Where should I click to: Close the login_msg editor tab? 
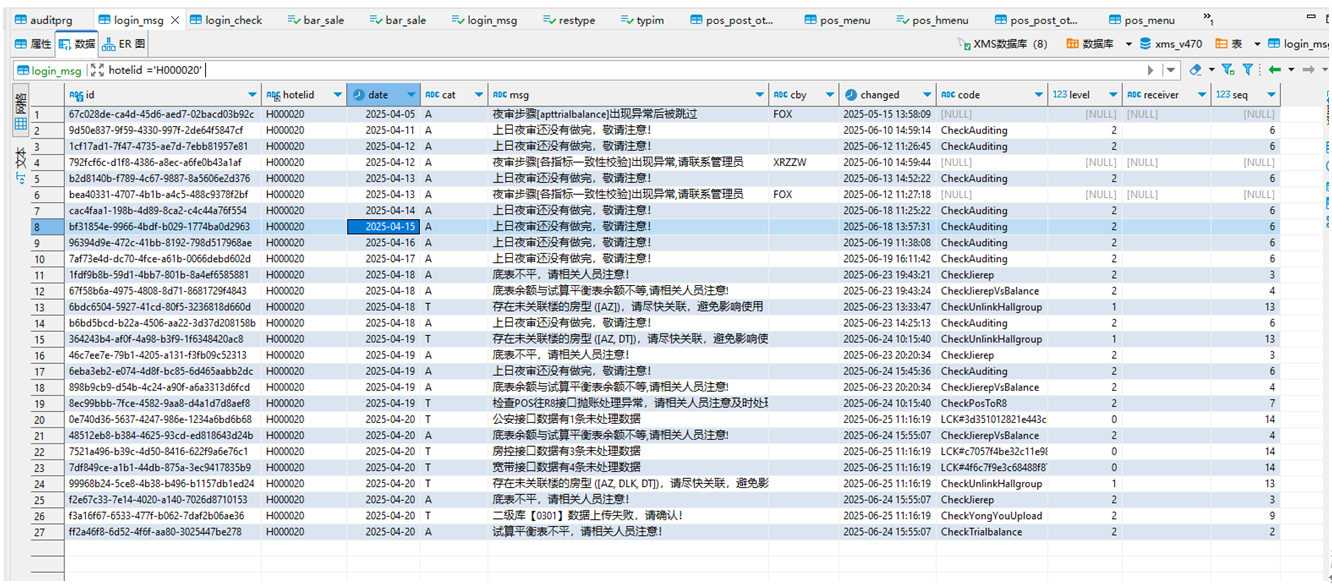[174, 20]
